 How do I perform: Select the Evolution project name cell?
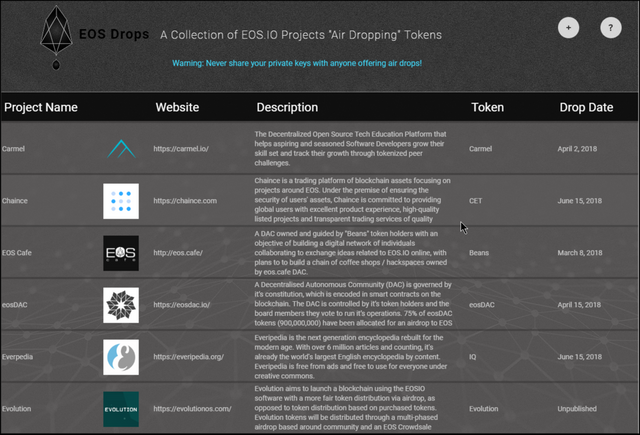[16, 408]
